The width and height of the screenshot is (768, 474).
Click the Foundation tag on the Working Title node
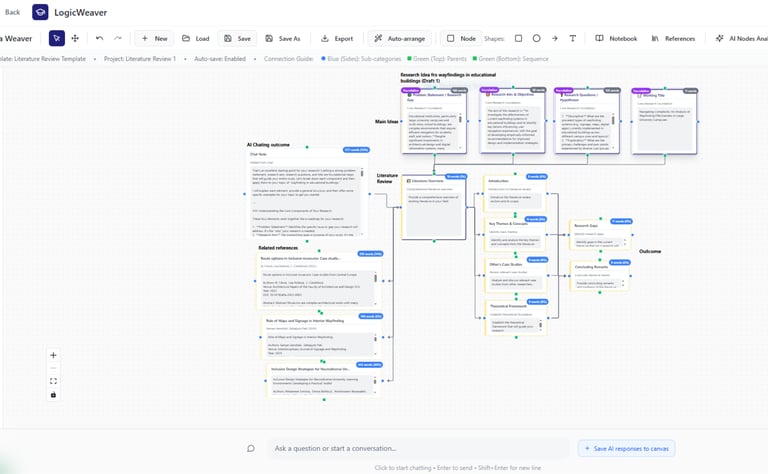tap(641, 91)
